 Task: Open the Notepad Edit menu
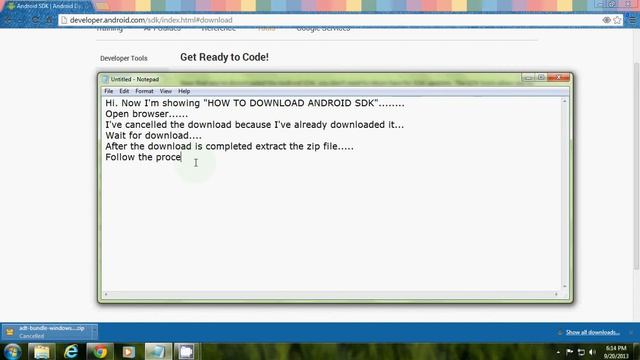point(124,91)
